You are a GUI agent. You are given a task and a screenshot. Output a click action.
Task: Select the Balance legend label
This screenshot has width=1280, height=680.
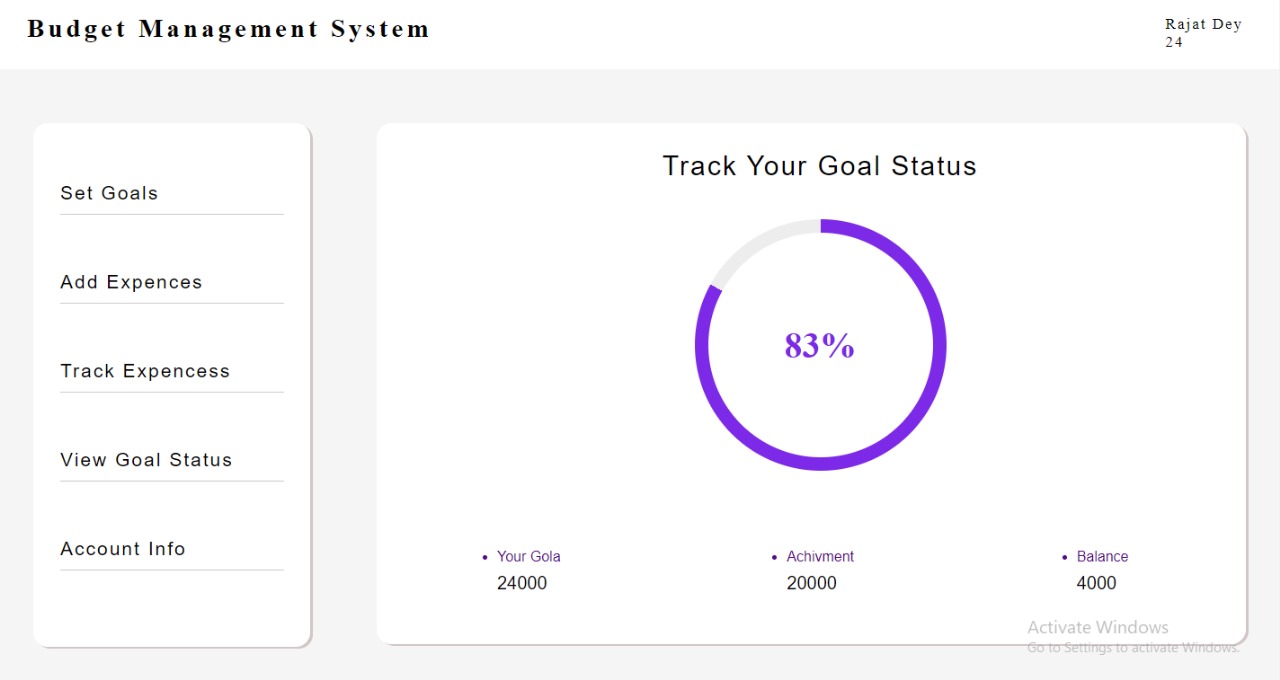1102,557
